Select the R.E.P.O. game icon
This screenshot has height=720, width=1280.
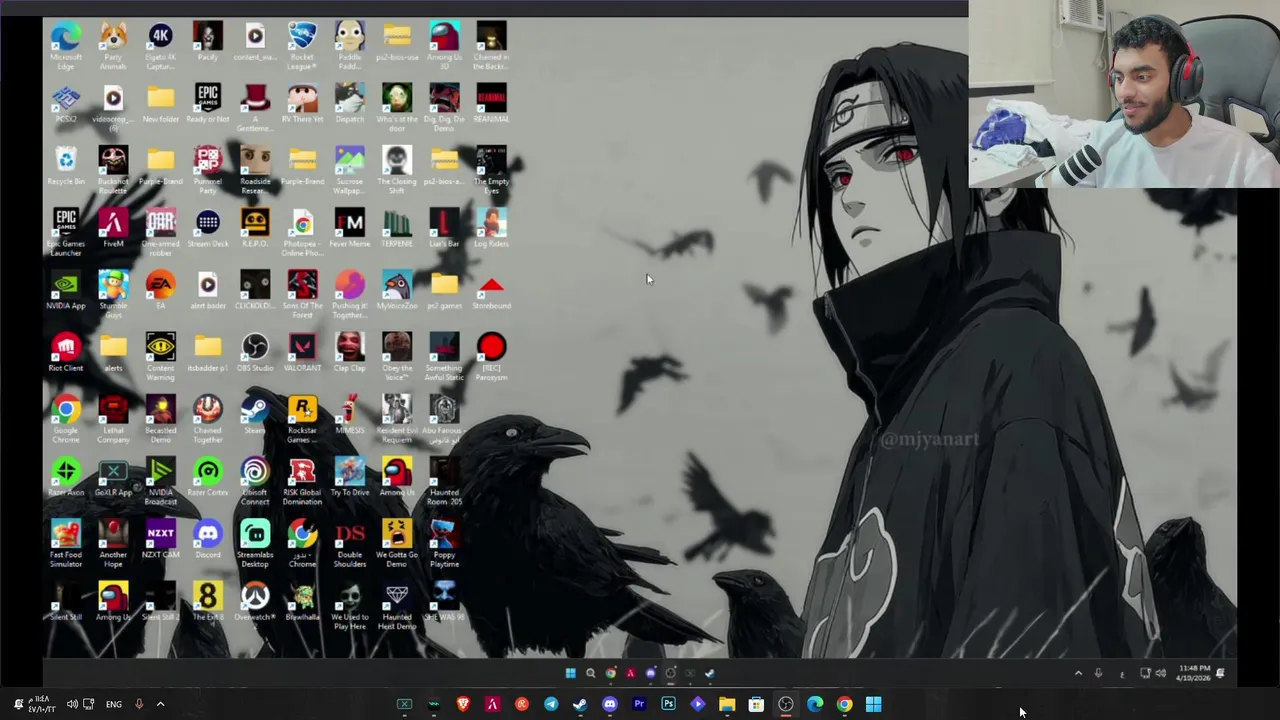pos(255,228)
